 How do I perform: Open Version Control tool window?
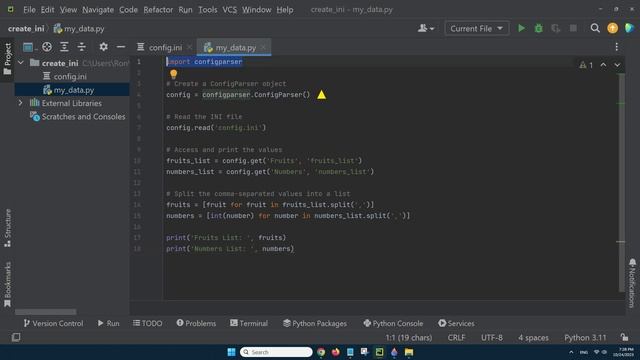point(53,323)
